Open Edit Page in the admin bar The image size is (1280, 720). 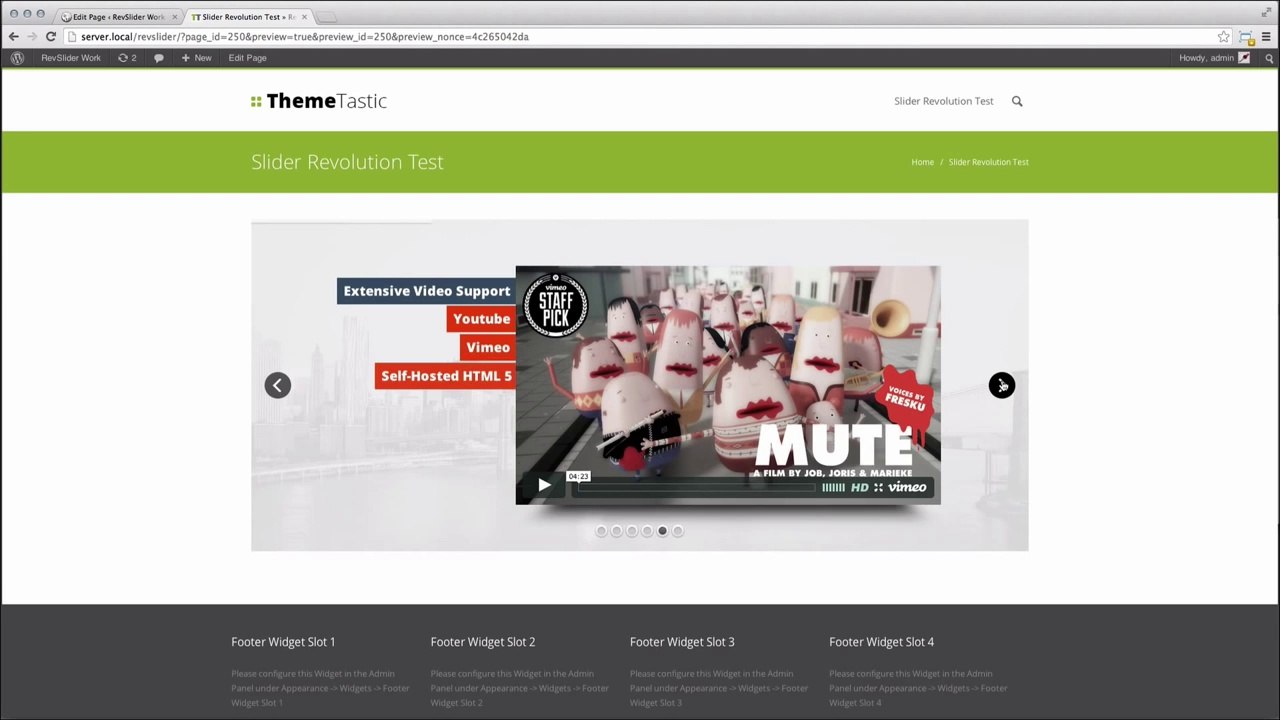247,58
